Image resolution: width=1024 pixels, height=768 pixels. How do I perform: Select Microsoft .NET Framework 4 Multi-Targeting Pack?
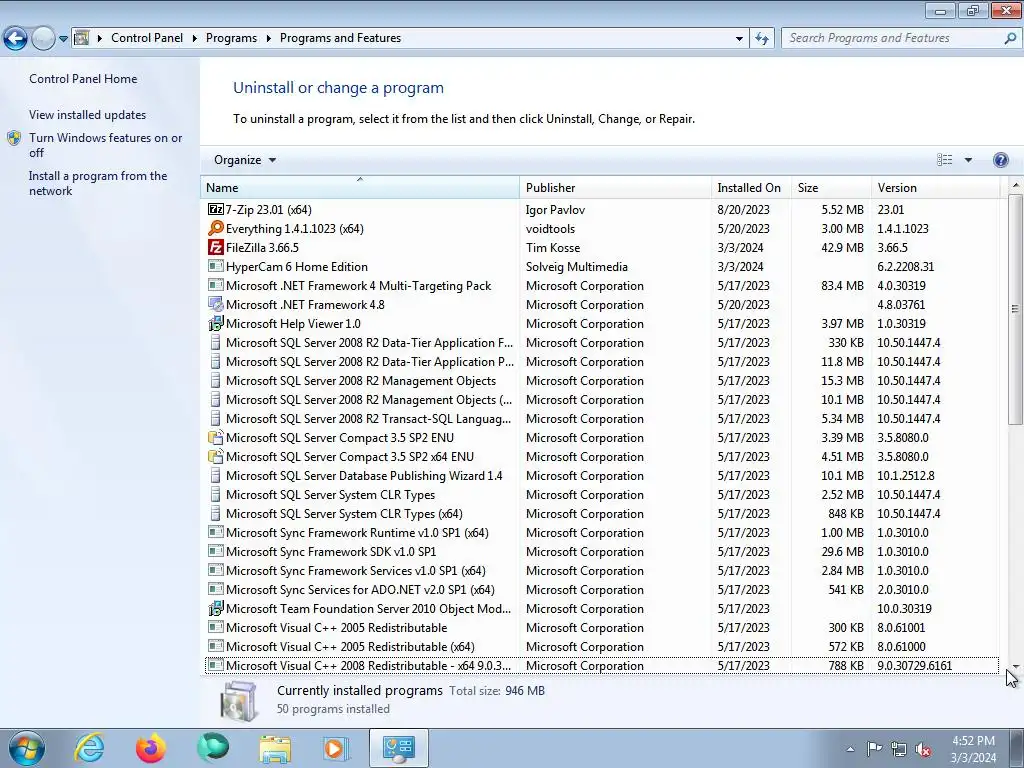click(601, 285)
